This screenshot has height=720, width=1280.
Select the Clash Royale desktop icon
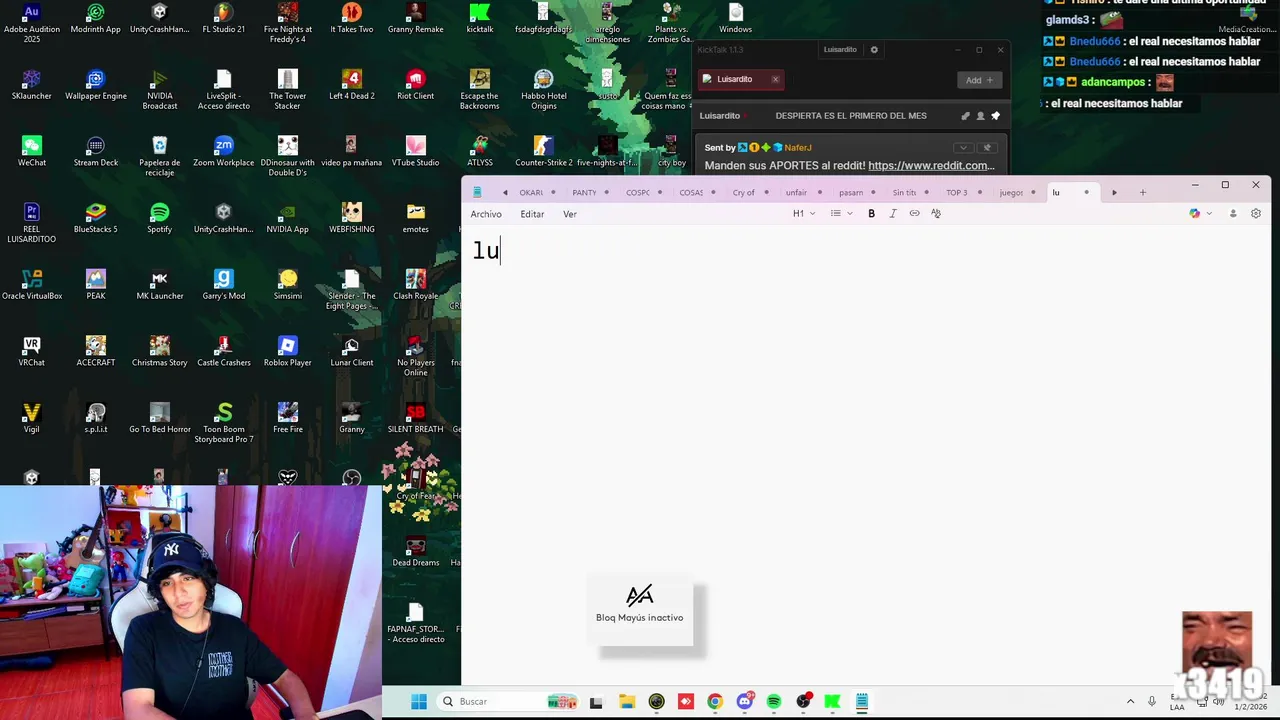tap(416, 285)
